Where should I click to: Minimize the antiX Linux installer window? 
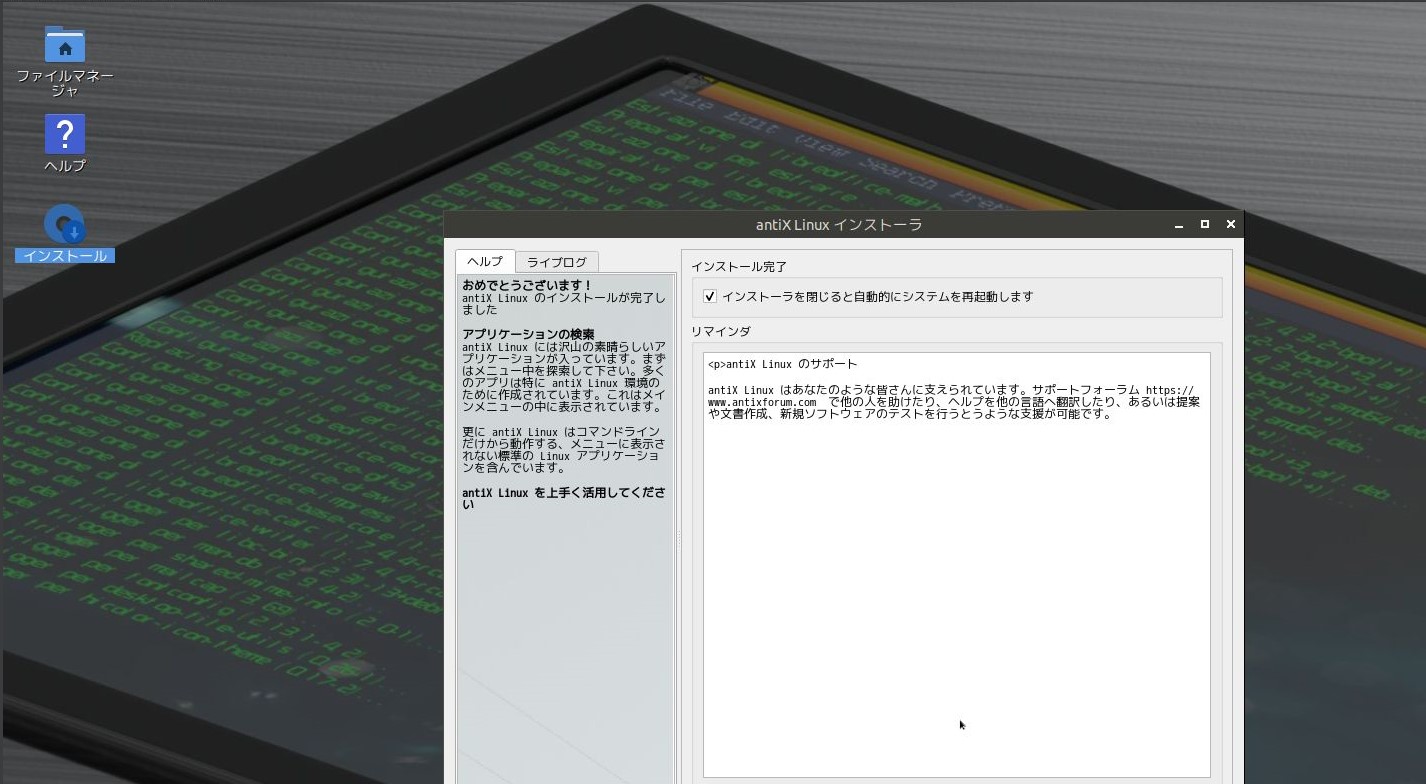pyautogui.click(x=1179, y=225)
